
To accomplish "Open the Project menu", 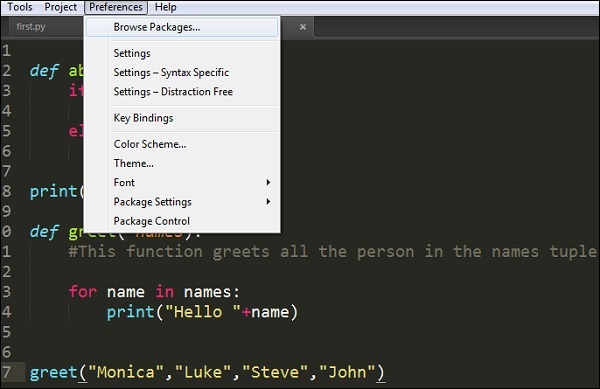I will click(x=60, y=7).
